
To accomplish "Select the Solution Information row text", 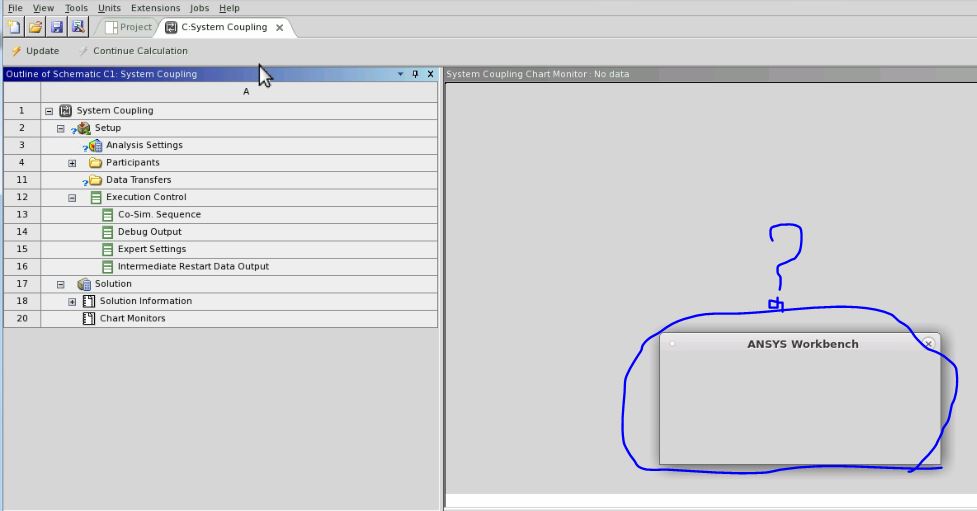I will pyautogui.click(x=146, y=301).
